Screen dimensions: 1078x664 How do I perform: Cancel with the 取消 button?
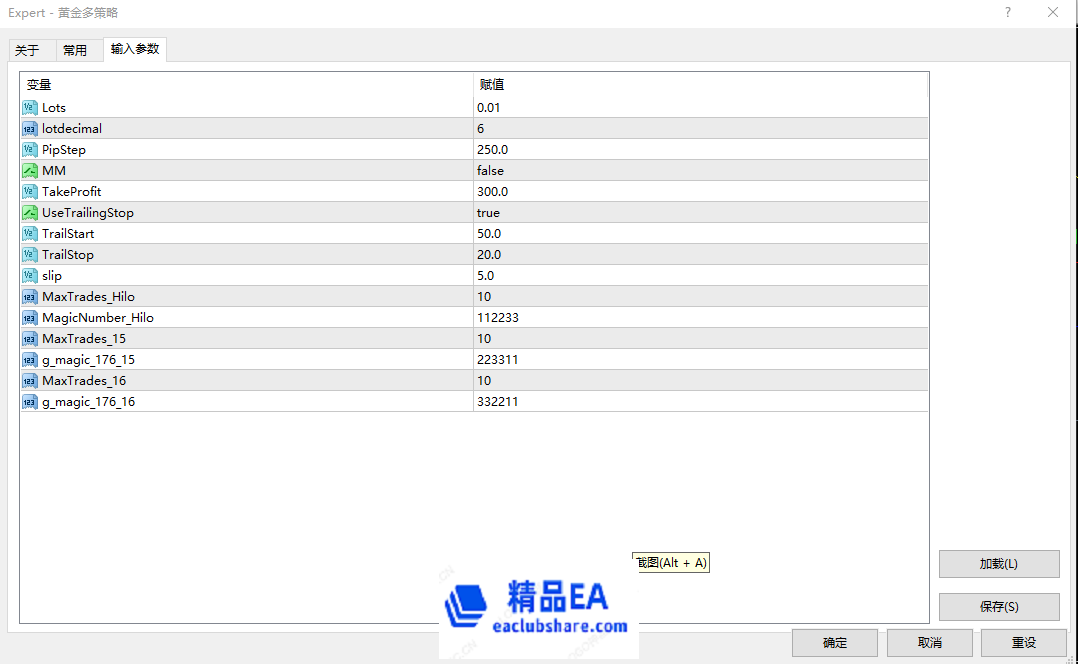coord(930,643)
